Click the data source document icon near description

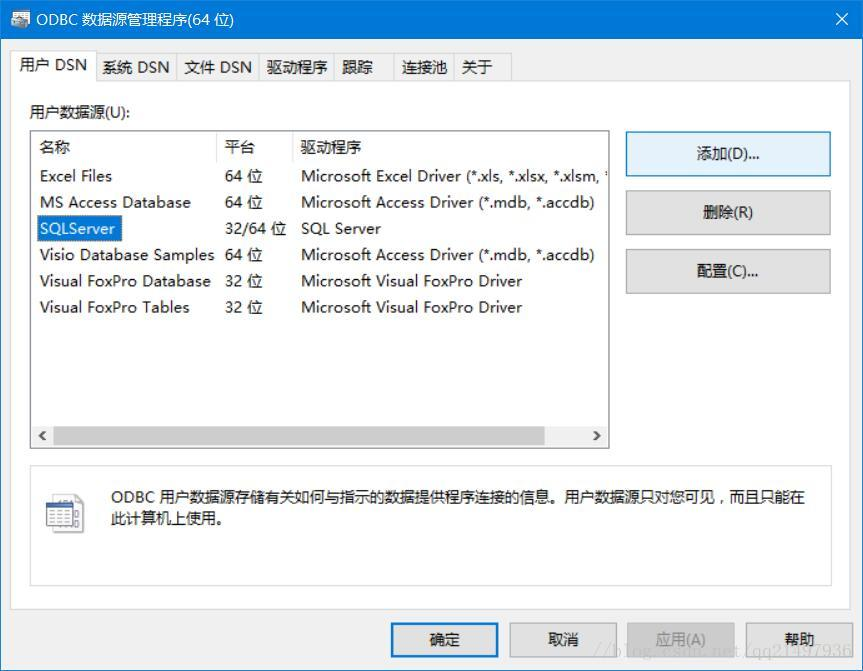click(x=62, y=512)
